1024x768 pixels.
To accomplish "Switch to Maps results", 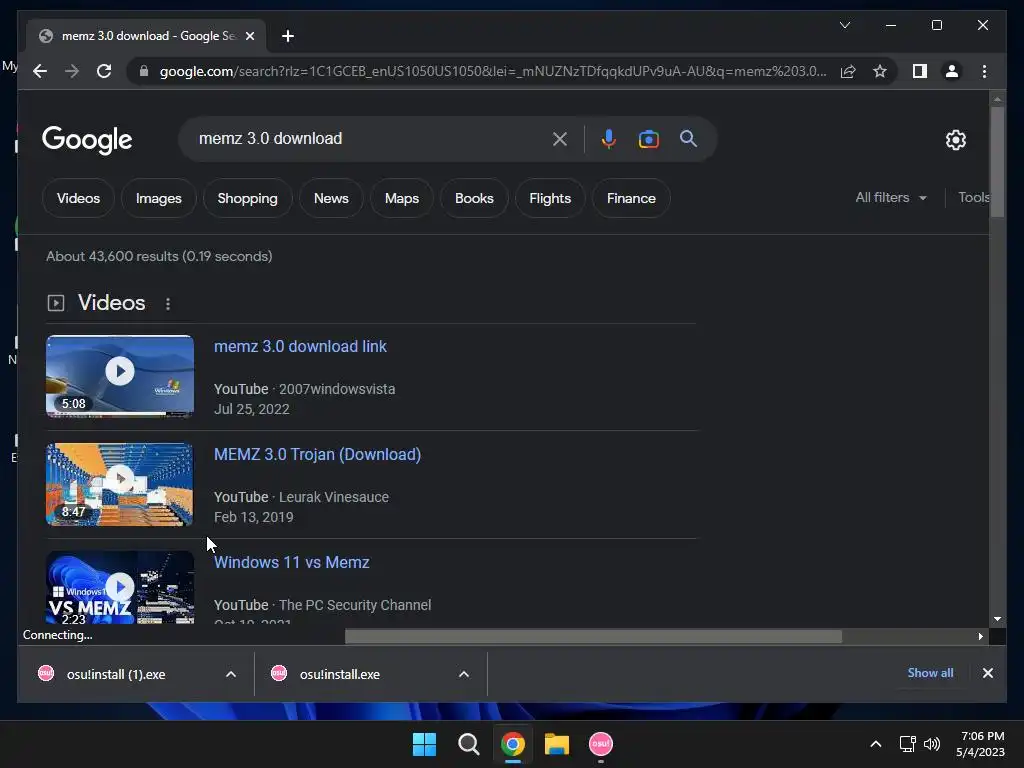I will [x=402, y=198].
